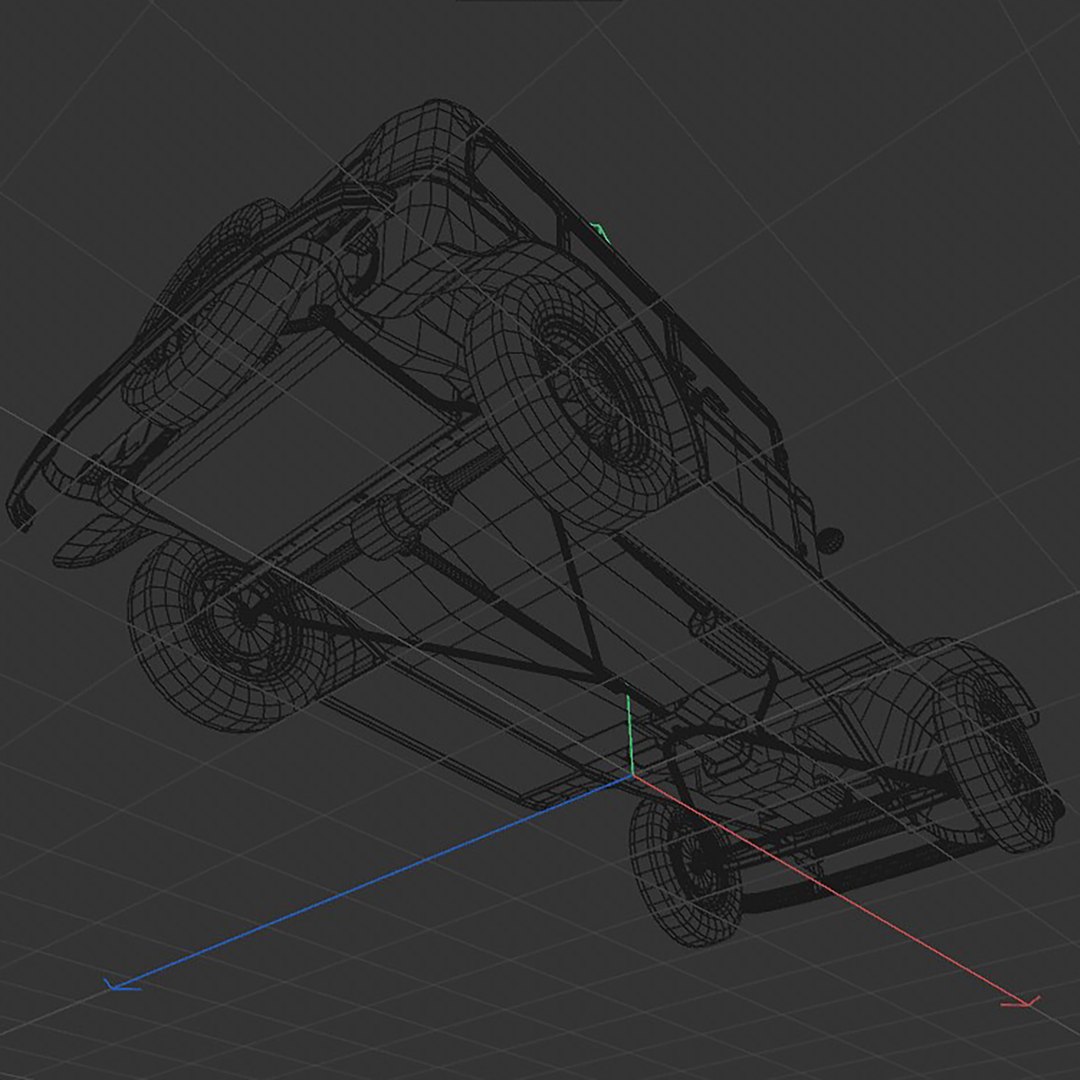This screenshot has height=1080, width=1080.
Task: Click the green Y-axis arrow tip
Action: 601,231
